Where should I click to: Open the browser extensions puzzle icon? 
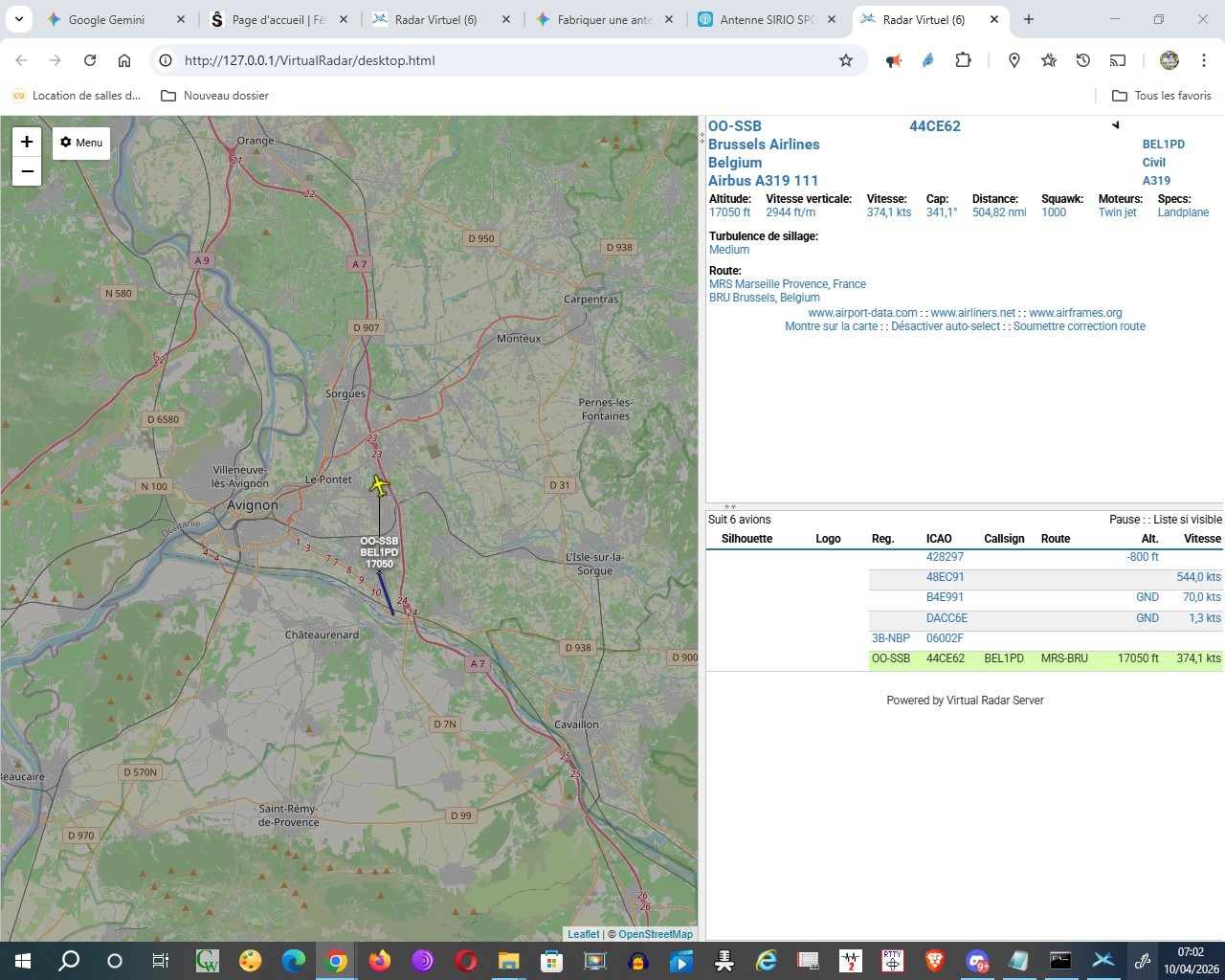pyautogui.click(x=963, y=60)
